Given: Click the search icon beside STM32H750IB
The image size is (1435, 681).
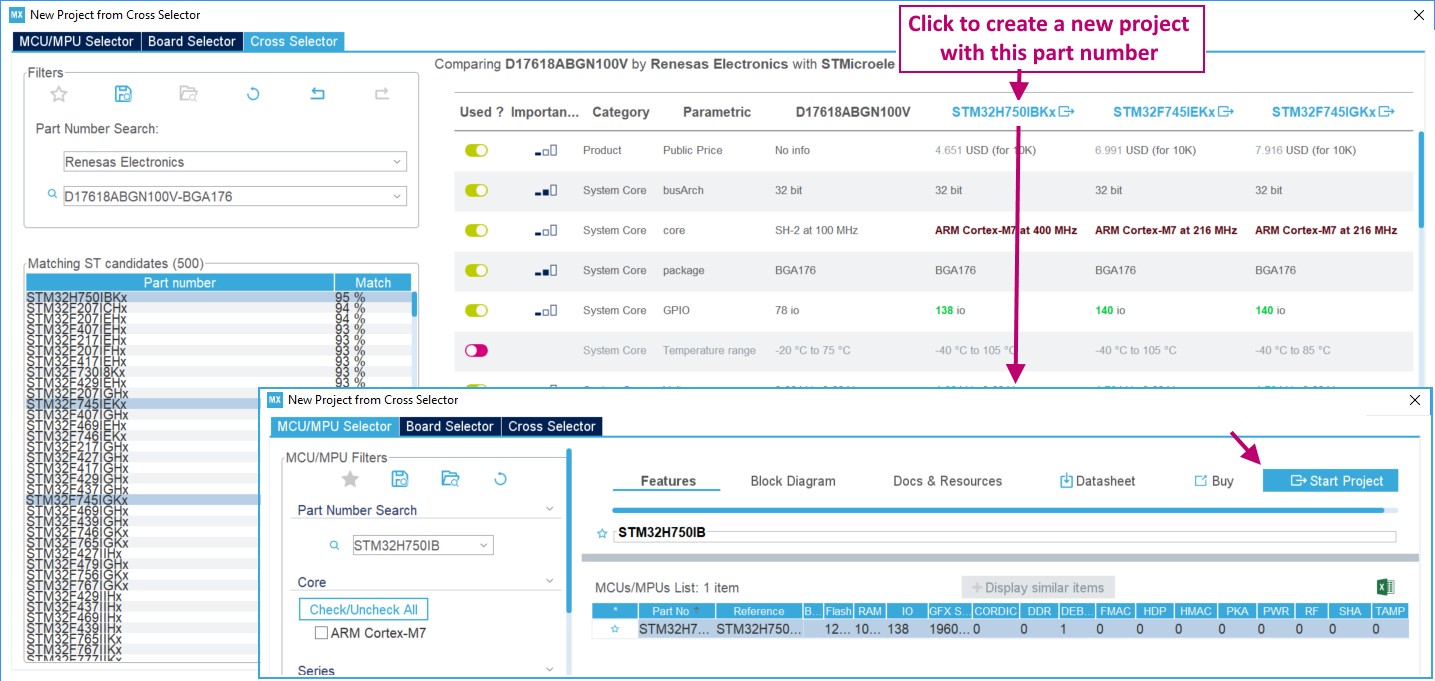Looking at the screenshot, I should coord(335,545).
